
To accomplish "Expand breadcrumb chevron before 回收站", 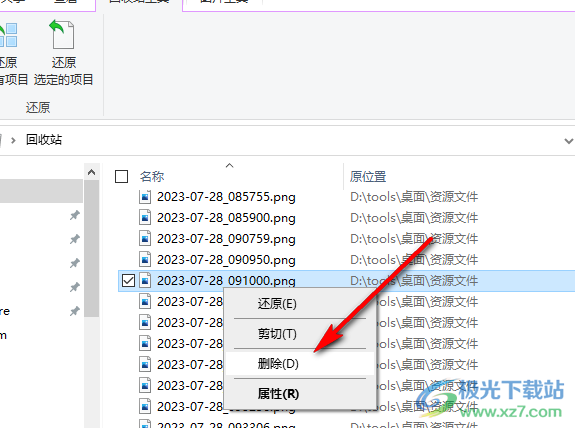I will tap(13, 140).
